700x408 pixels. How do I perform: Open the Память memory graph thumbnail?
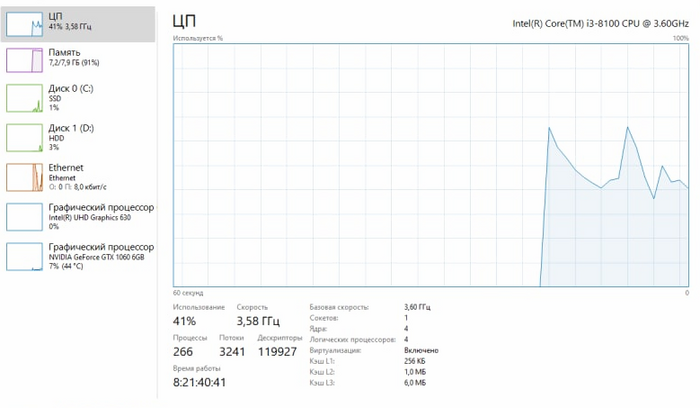click(x=25, y=60)
